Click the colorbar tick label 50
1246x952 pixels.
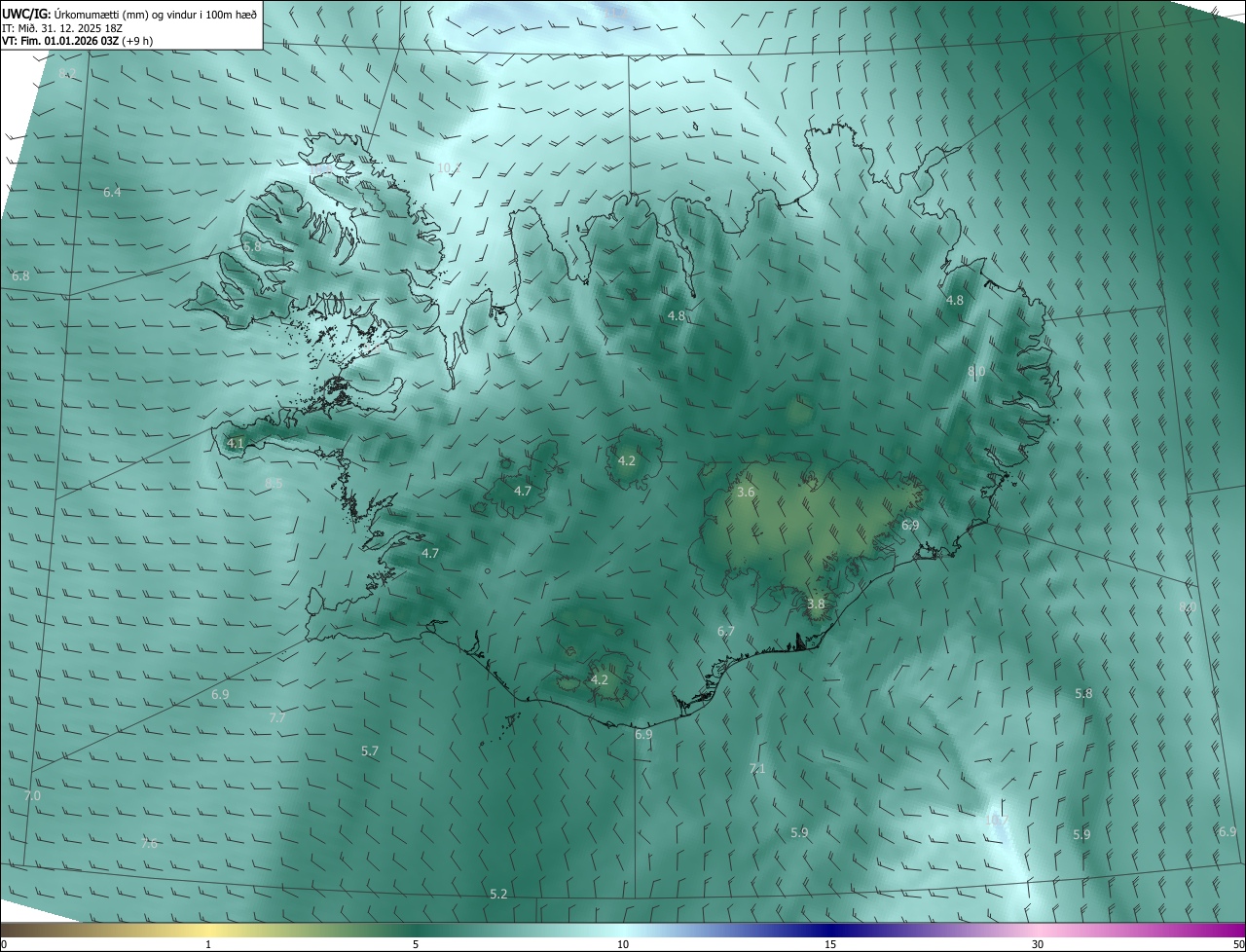pos(1238,945)
